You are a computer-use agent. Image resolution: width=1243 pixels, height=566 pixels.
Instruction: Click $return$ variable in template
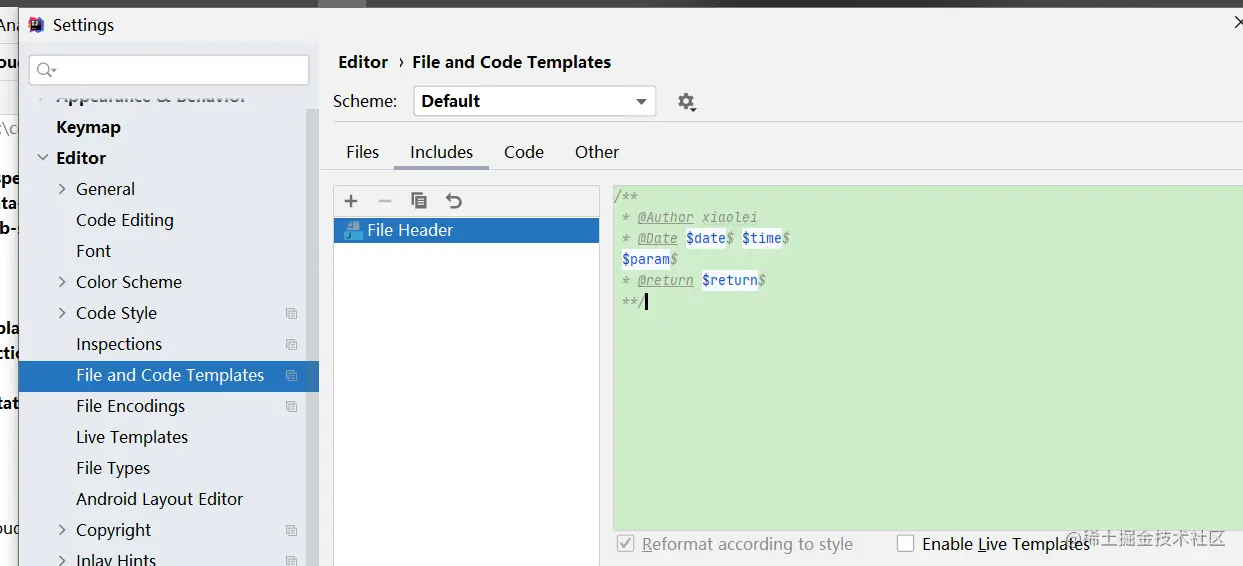pyautogui.click(x=734, y=280)
